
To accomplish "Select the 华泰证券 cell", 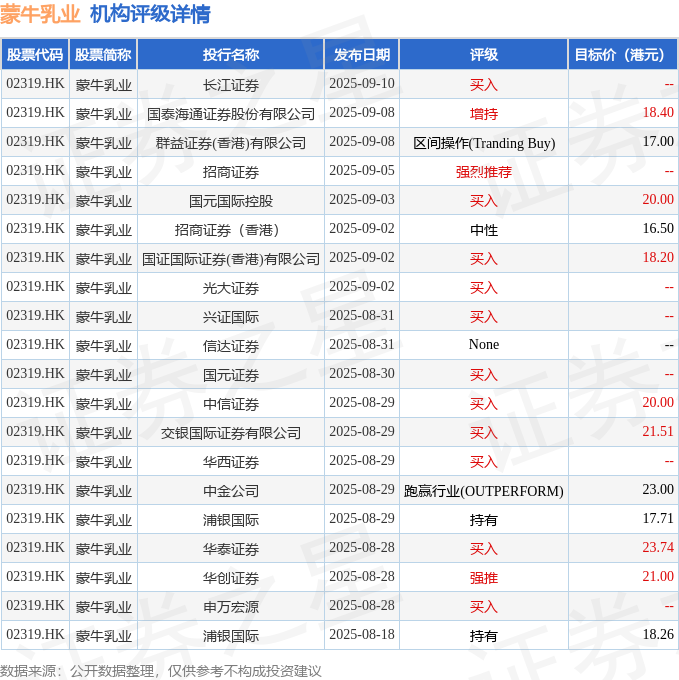I will click(231, 549).
